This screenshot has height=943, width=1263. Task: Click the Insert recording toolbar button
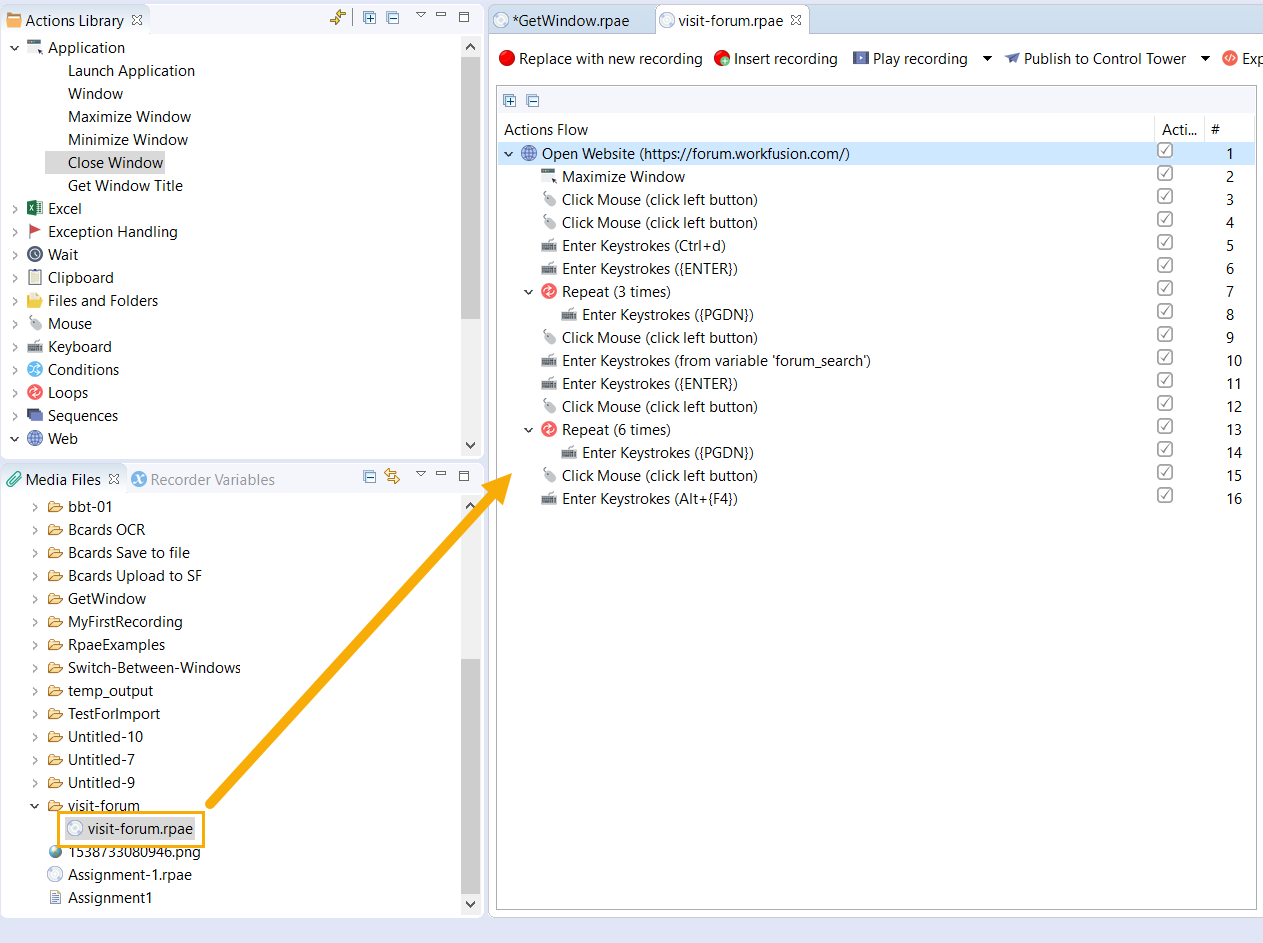pos(776,59)
